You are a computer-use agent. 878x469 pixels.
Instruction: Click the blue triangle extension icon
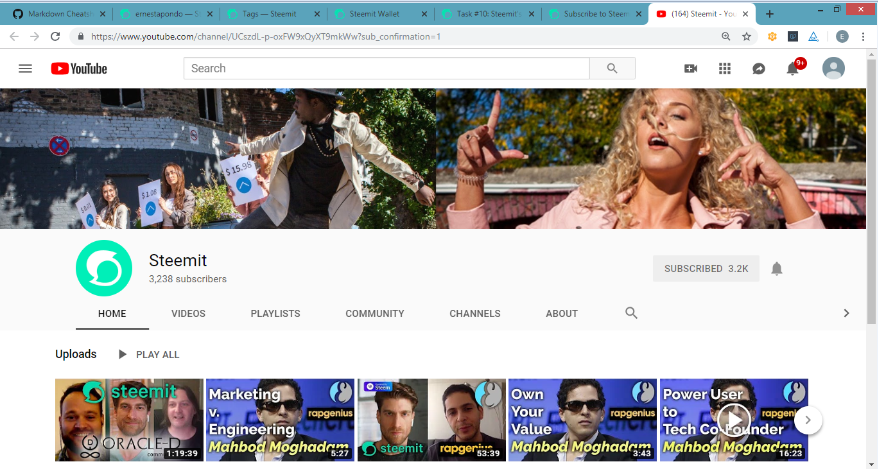[x=813, y=36]
